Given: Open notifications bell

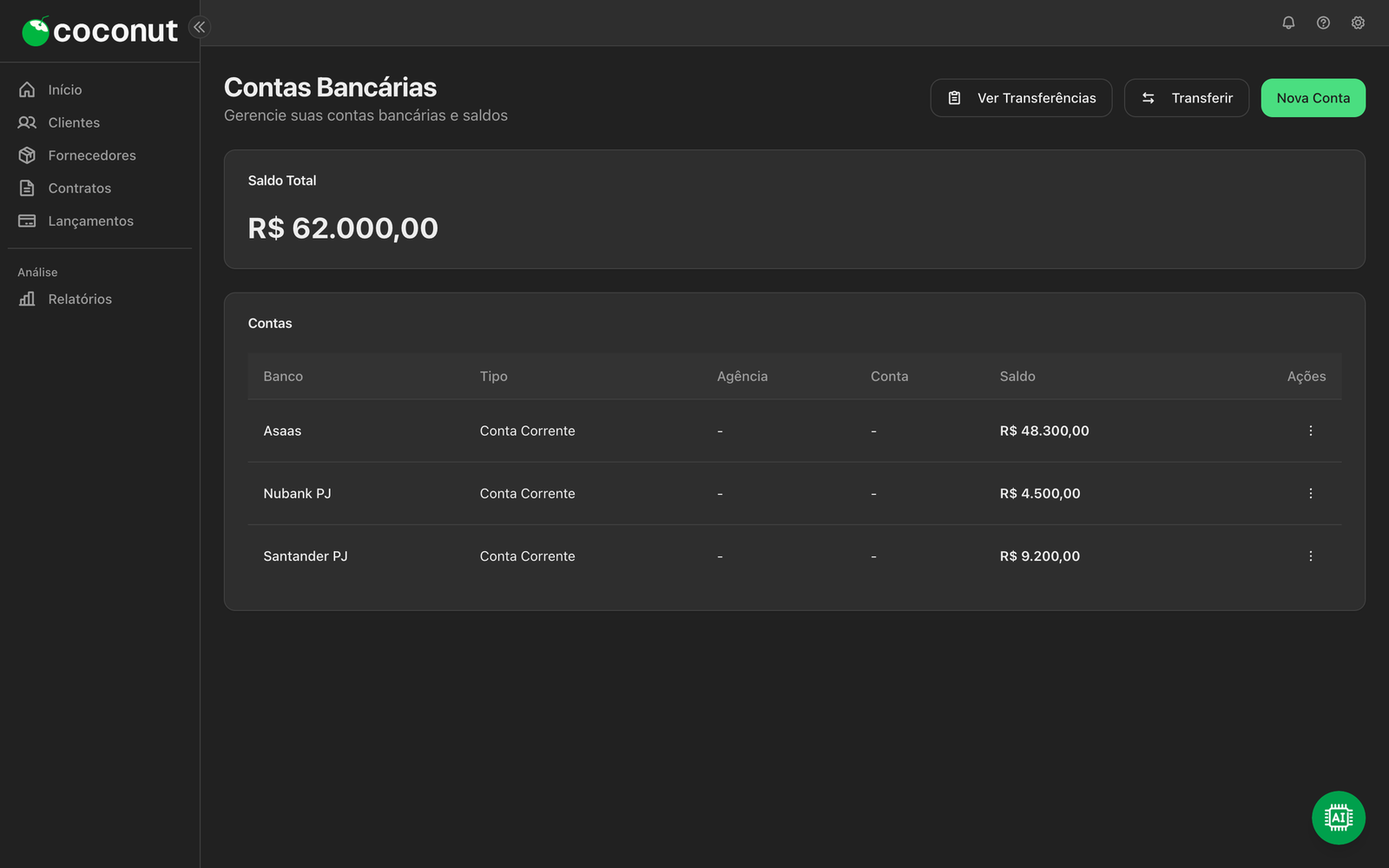Looking at the screenshot, I should pos(1288,23).
